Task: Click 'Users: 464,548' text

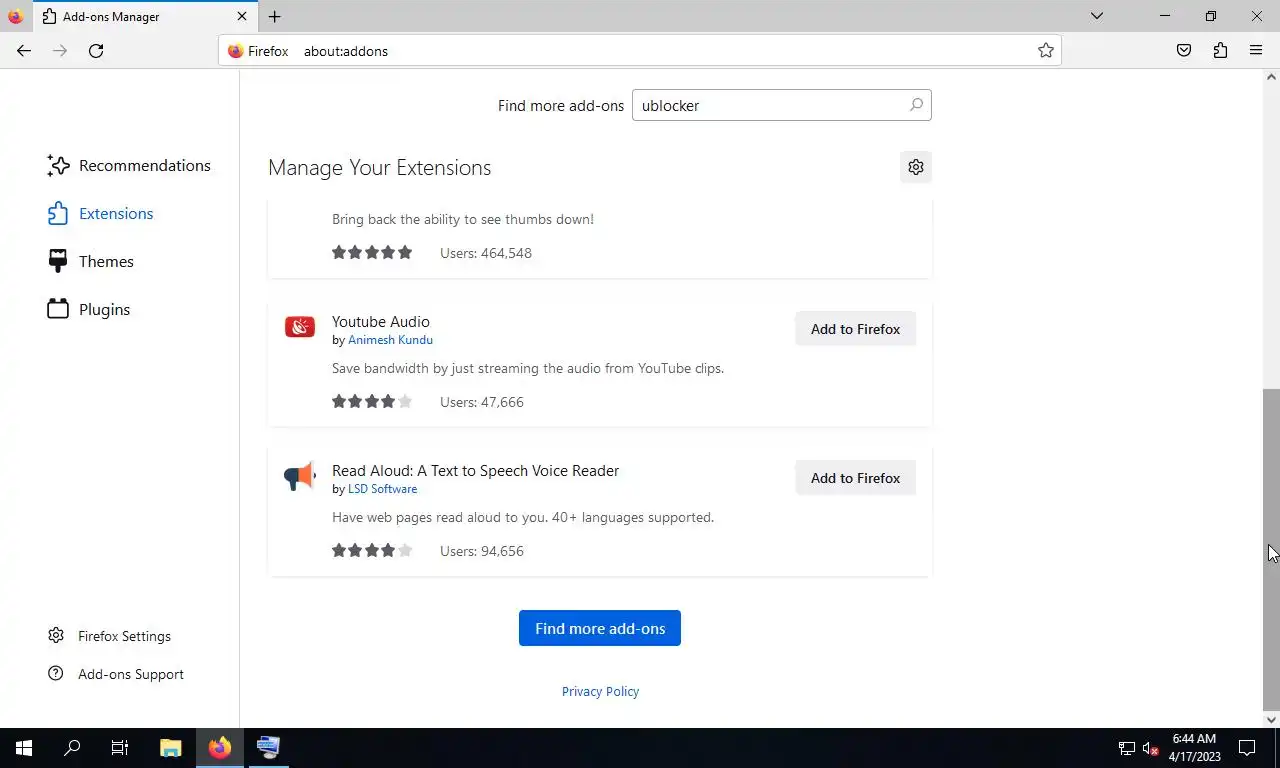Action: coord(486,253)
